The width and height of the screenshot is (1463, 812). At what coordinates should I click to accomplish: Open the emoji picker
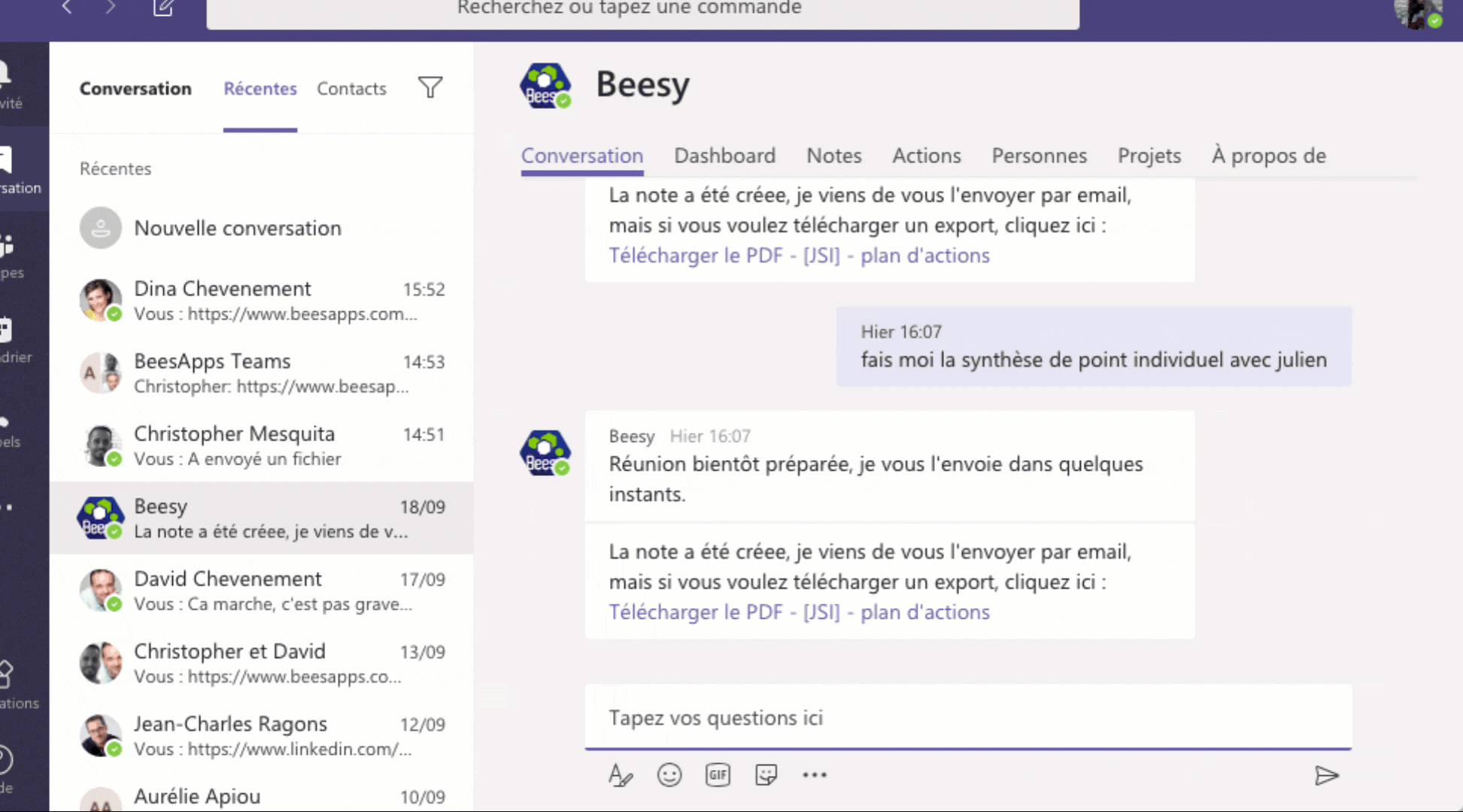pos(669,775)
